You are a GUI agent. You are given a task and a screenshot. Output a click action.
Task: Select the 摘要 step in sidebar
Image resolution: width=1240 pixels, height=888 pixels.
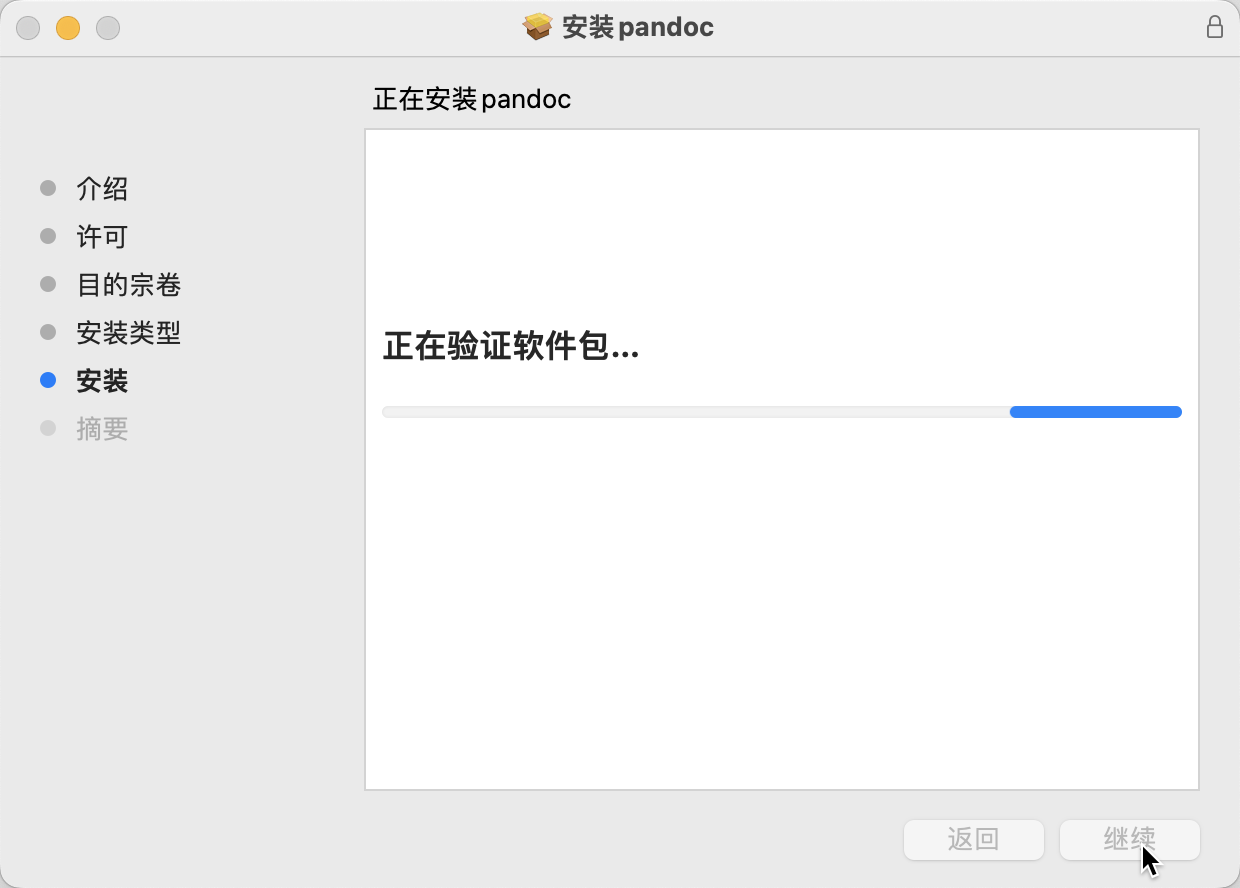(x=102, y=429)
